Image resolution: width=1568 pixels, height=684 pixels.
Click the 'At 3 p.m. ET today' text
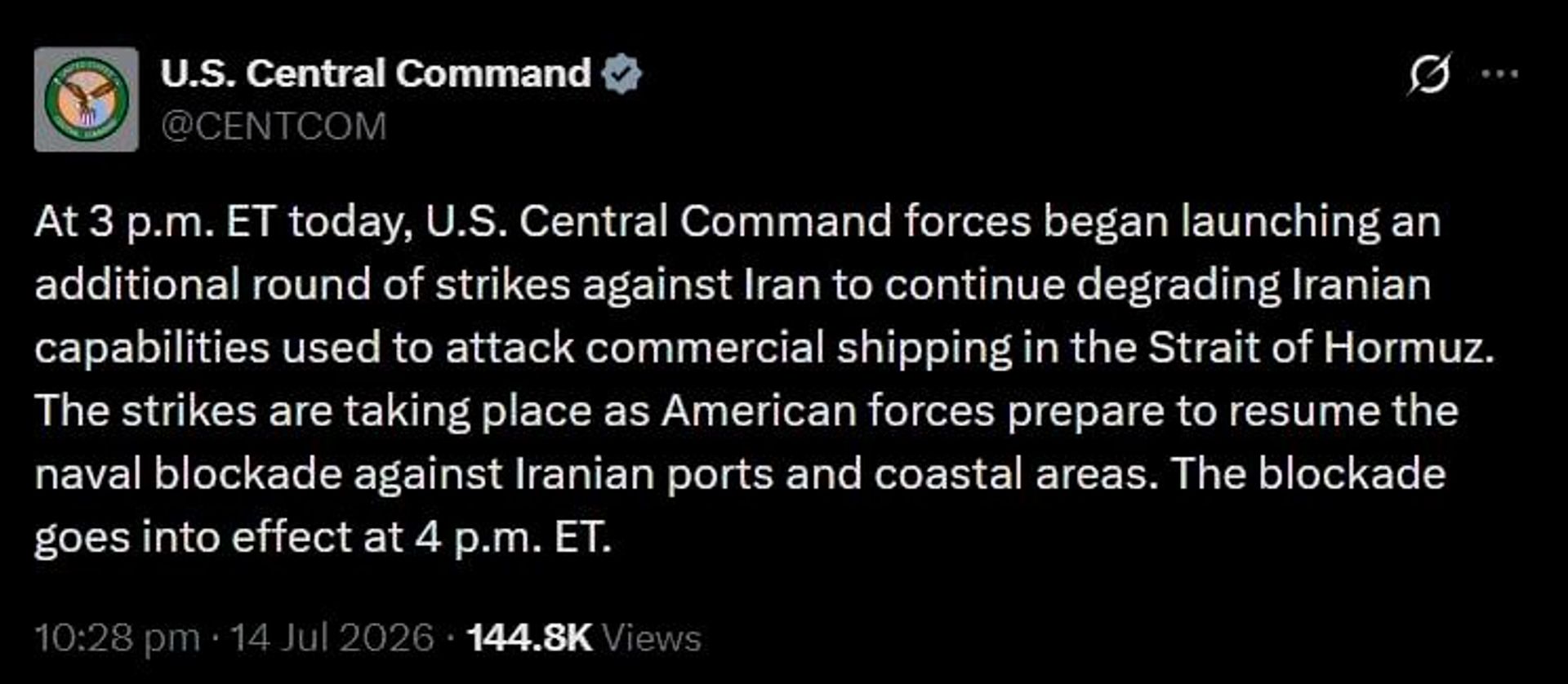point(223,222)
